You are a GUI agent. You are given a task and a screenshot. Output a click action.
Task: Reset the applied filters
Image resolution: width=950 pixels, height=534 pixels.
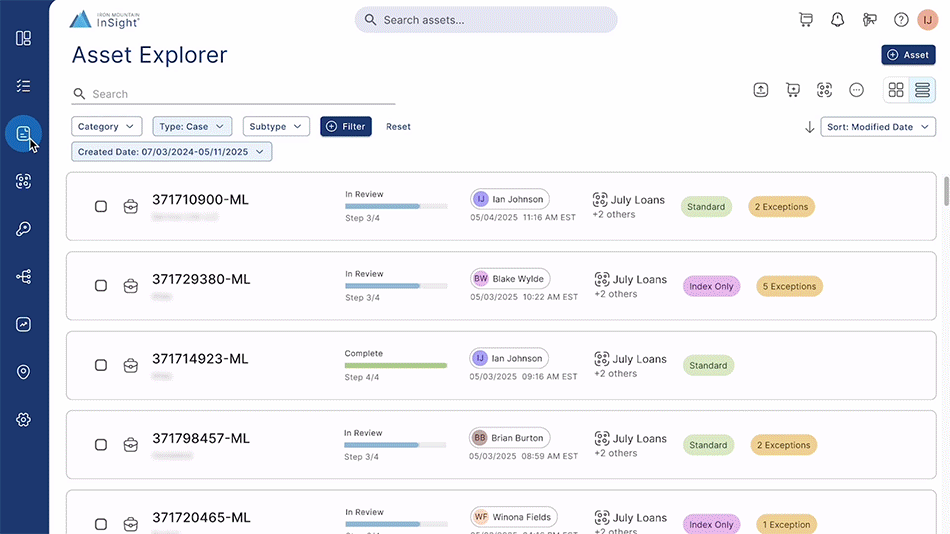coord(398,127)
